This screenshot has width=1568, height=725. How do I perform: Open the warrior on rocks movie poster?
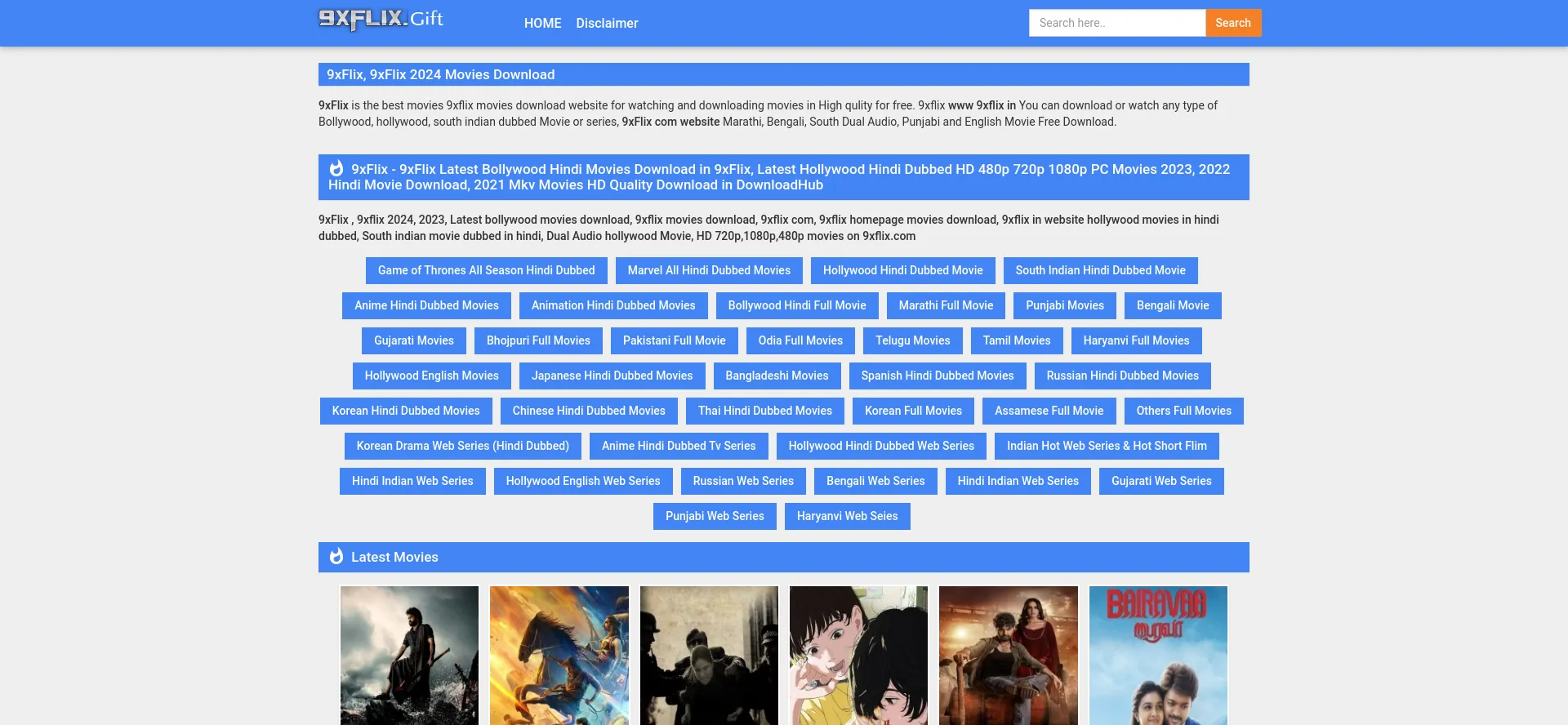[x=409, y=655]
